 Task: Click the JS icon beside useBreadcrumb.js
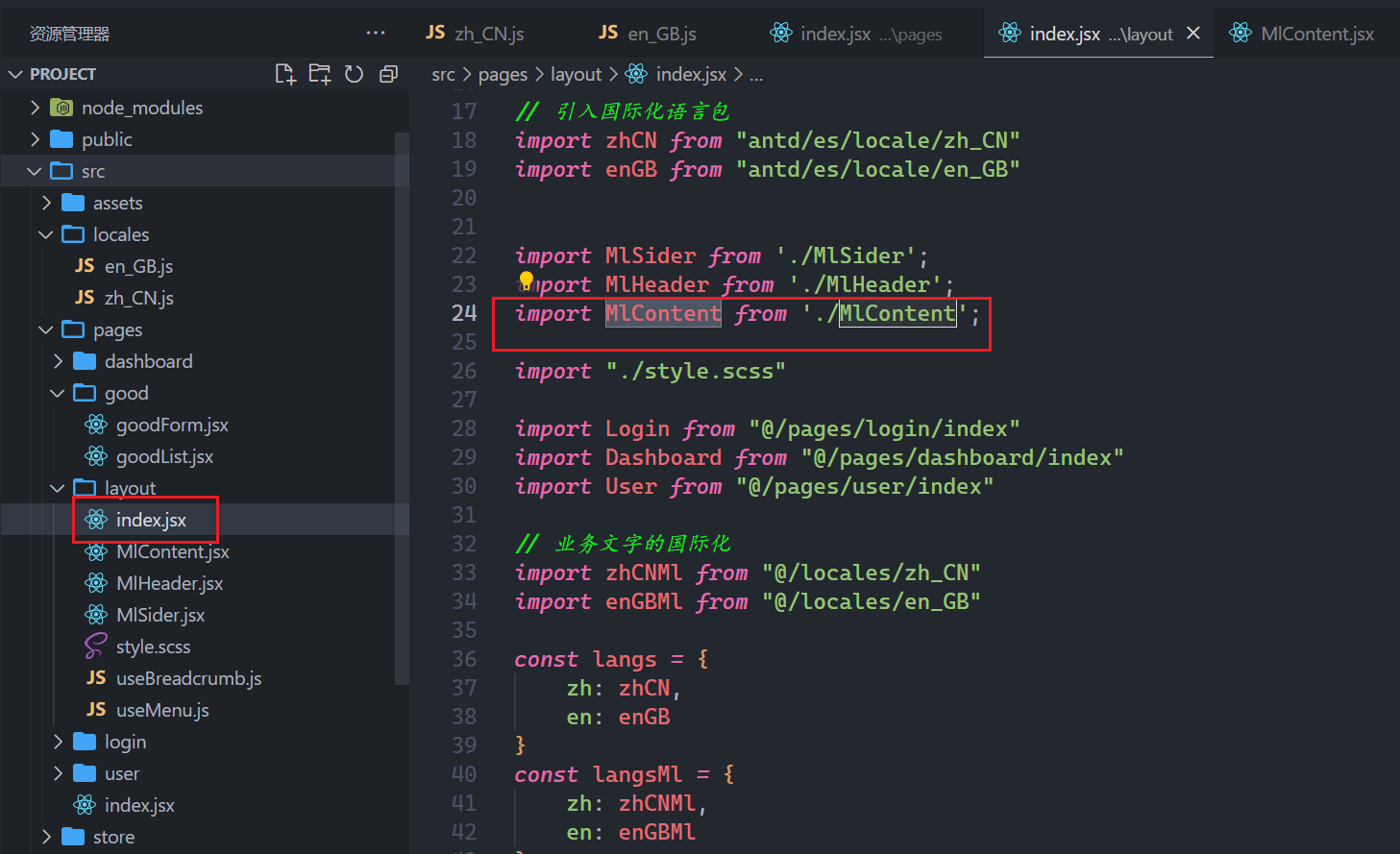(x=96, y=678)
